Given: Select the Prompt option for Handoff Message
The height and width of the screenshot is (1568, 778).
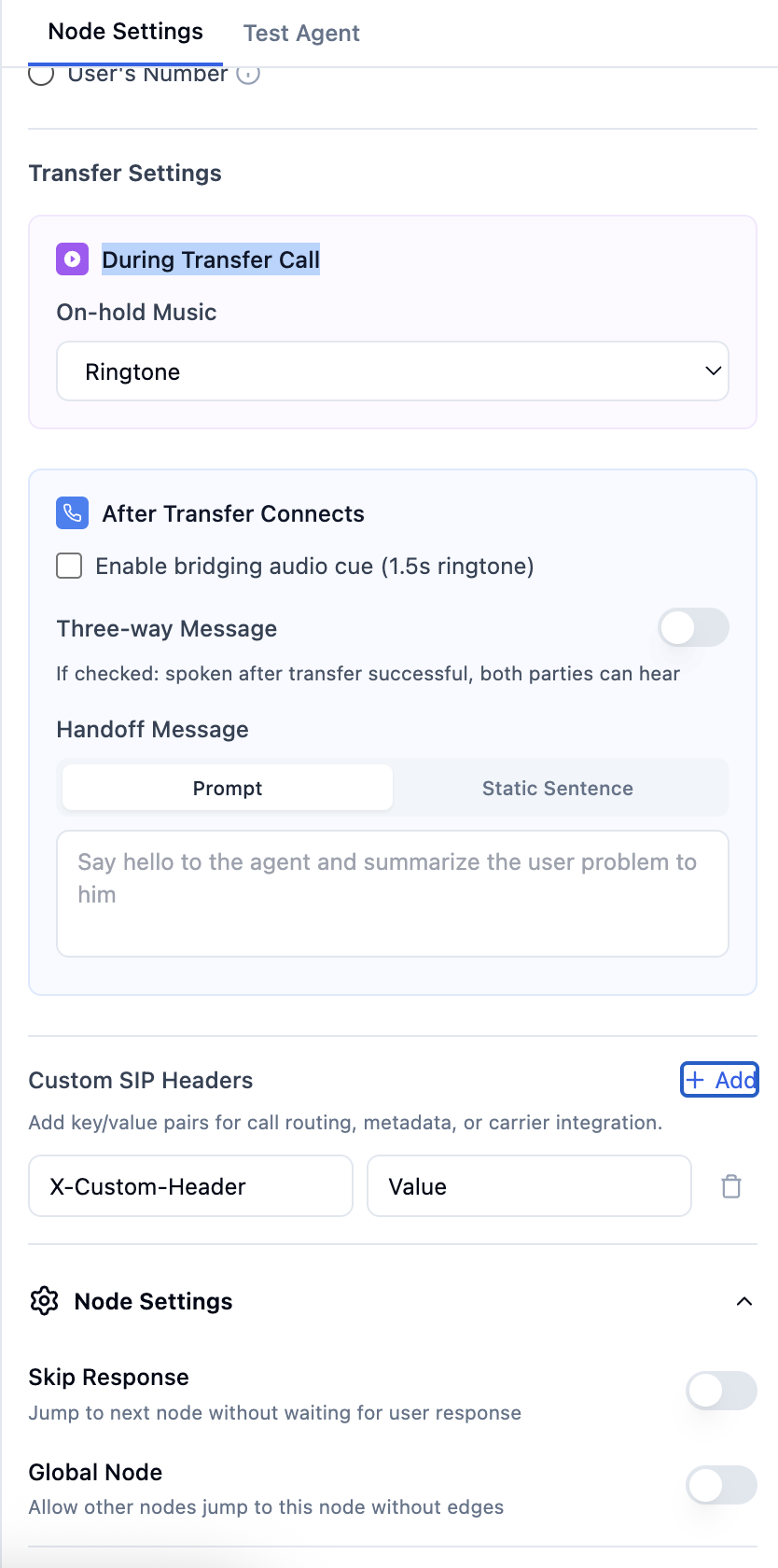Looking at the screenshot, I should tap(227, 788).
